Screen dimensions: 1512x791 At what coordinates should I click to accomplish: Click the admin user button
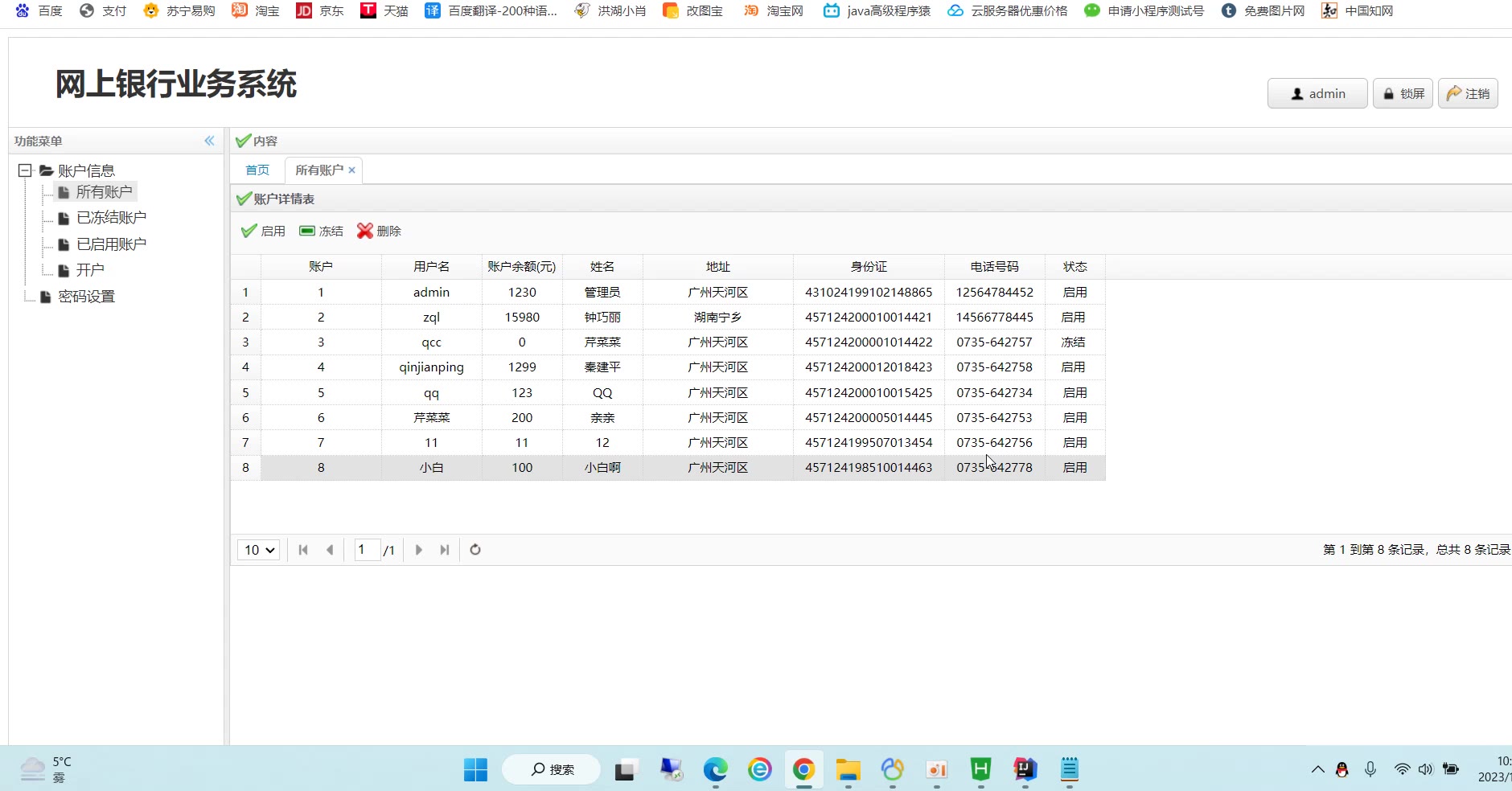[x=1317, y=94]
